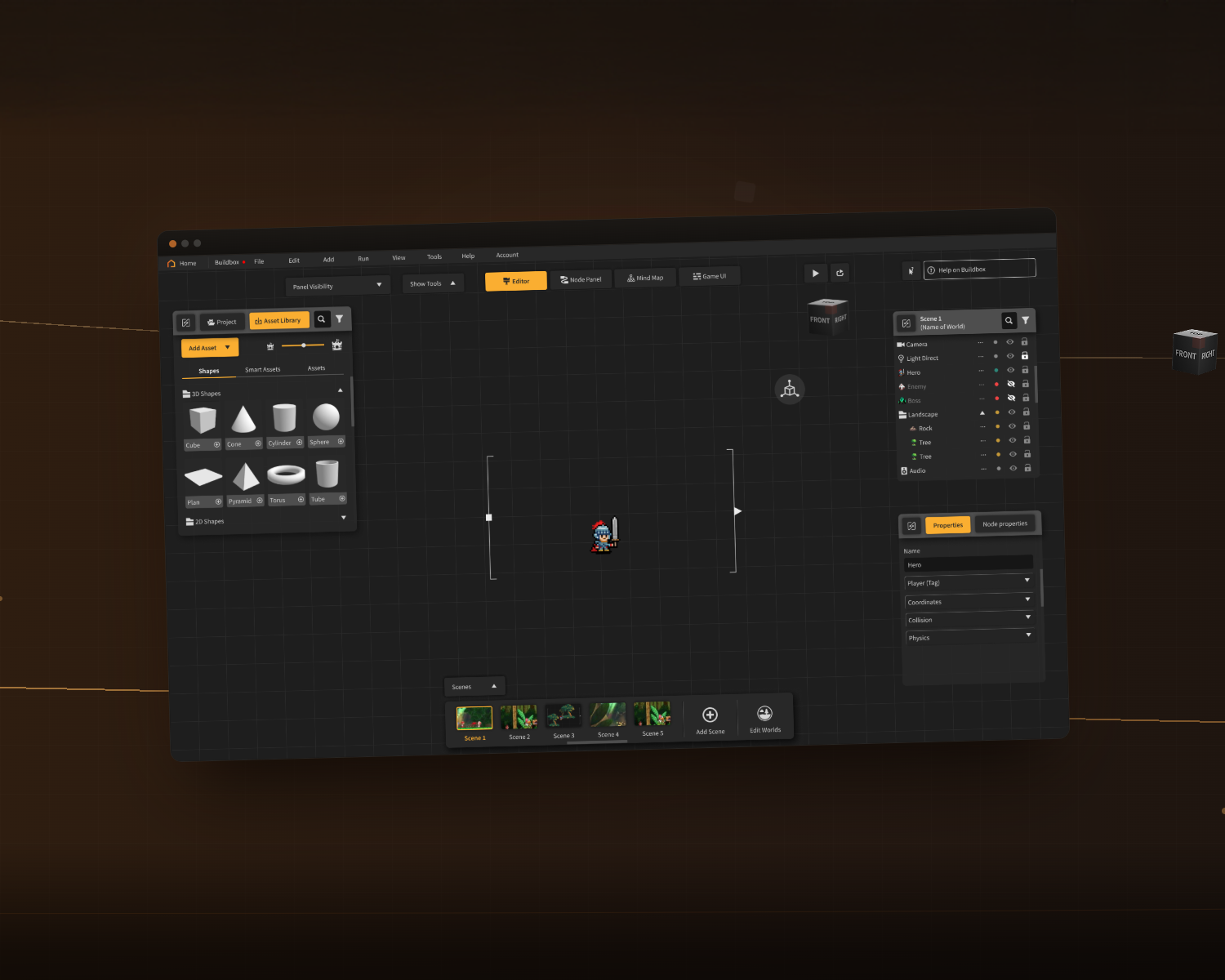
Task: Collapse the Landscape folder triangle
Action: 982,413
